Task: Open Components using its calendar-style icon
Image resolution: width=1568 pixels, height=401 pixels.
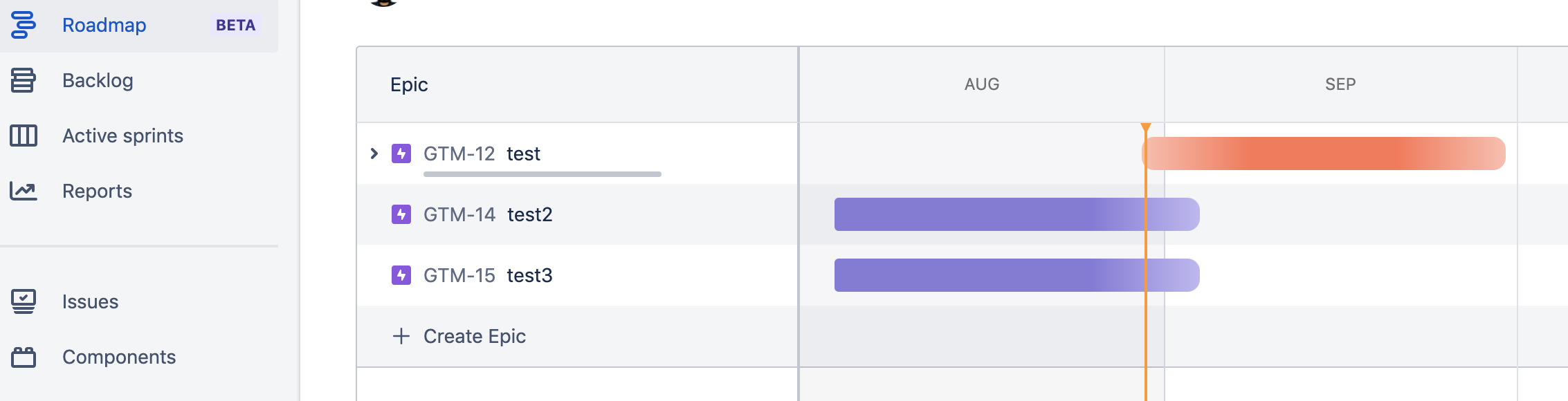Action: [23, 357]
